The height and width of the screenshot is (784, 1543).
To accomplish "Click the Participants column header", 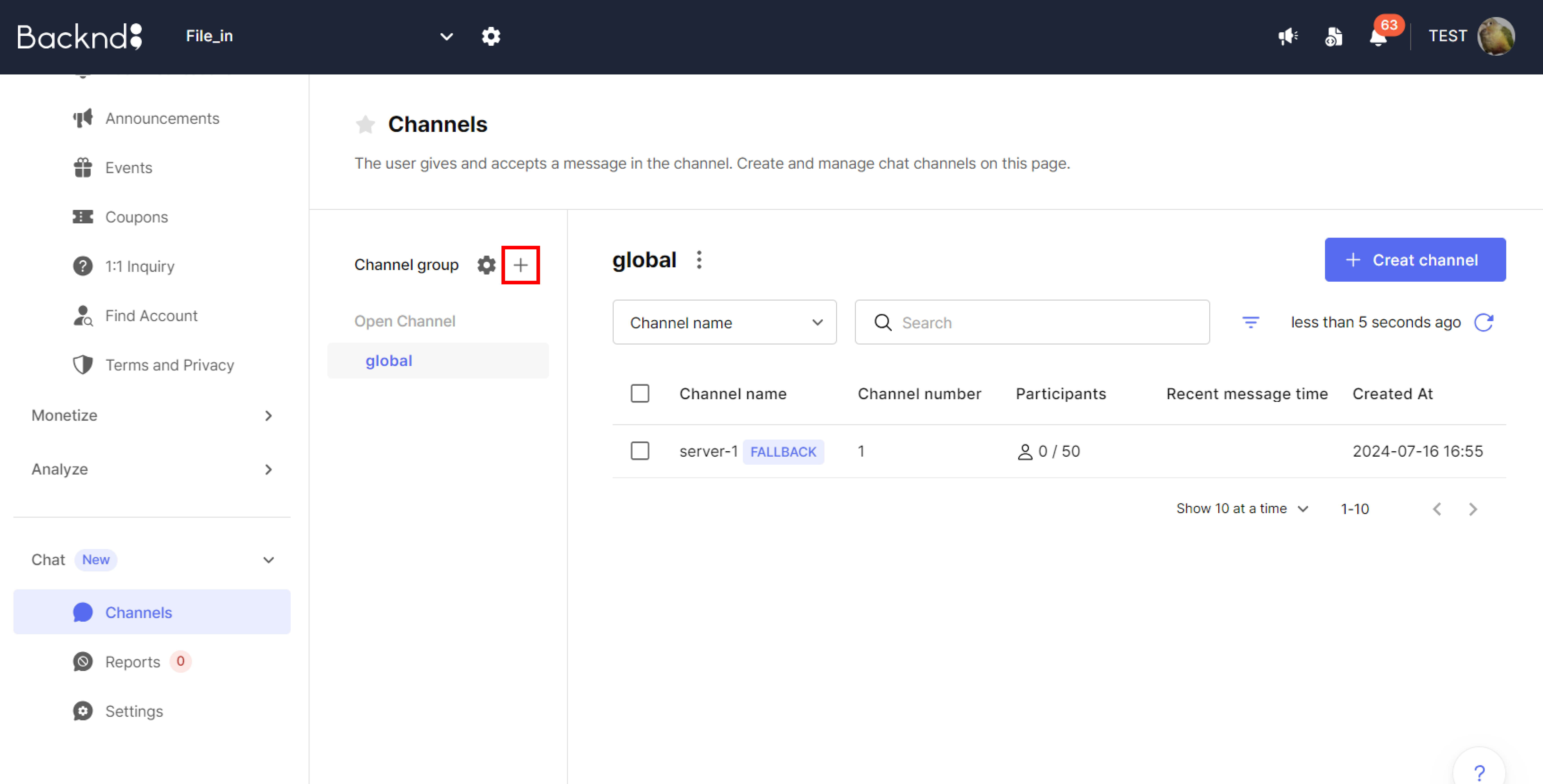I will coord(1061,394).
